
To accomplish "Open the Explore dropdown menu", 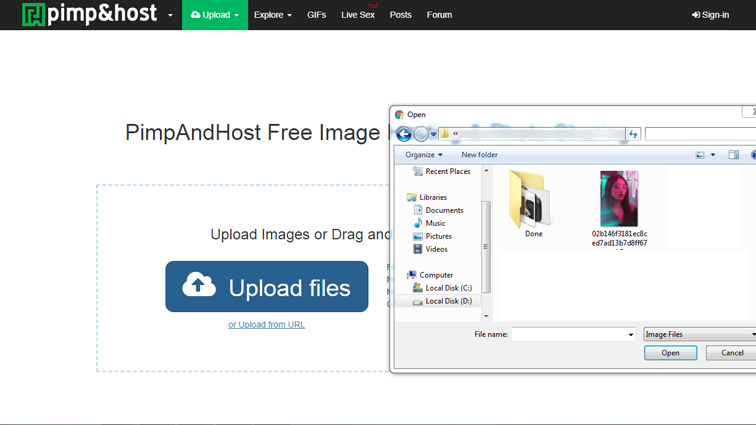I will (x=273, y=15).
